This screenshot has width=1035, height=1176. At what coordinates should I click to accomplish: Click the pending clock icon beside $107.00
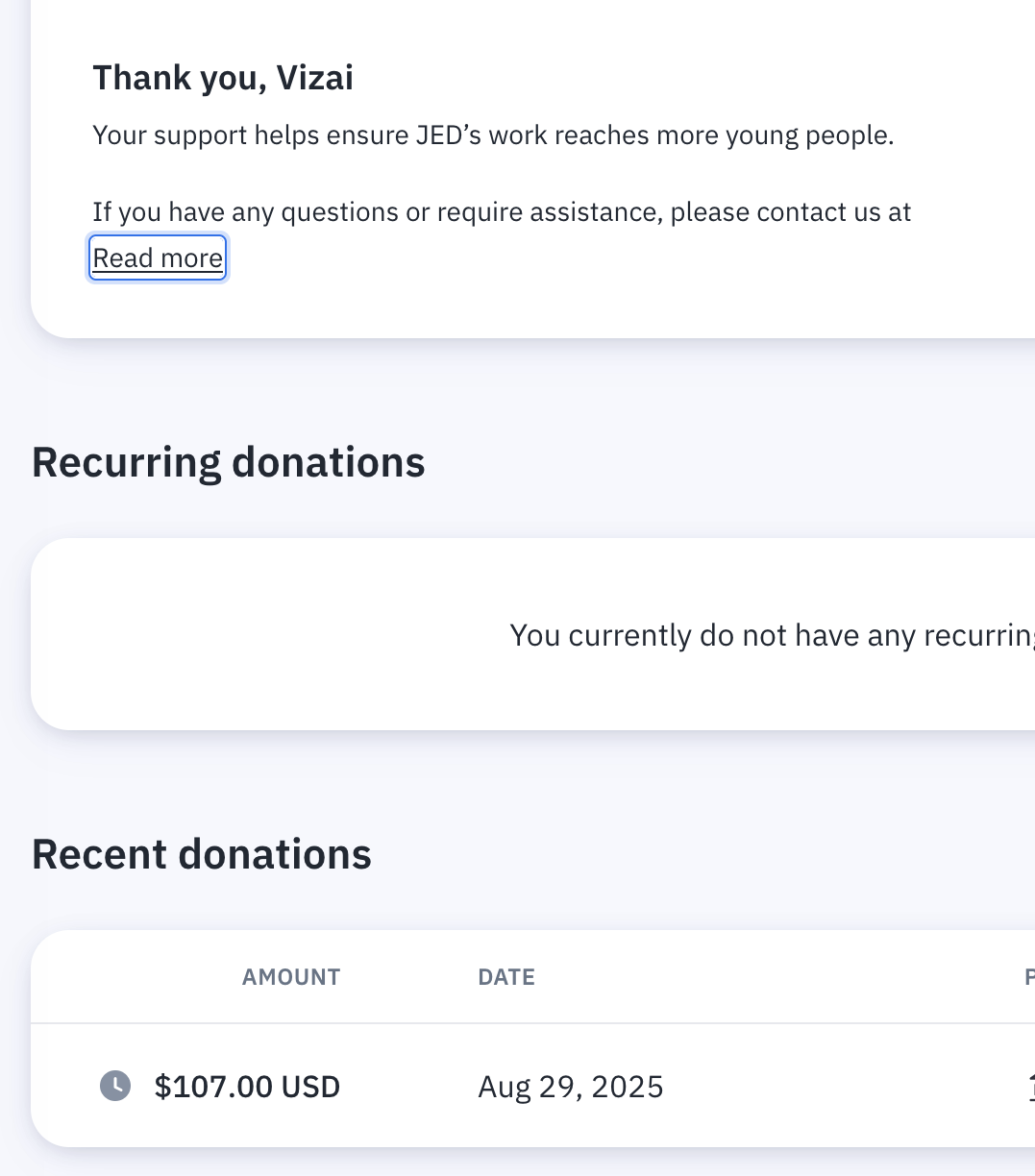(115, 1087)
